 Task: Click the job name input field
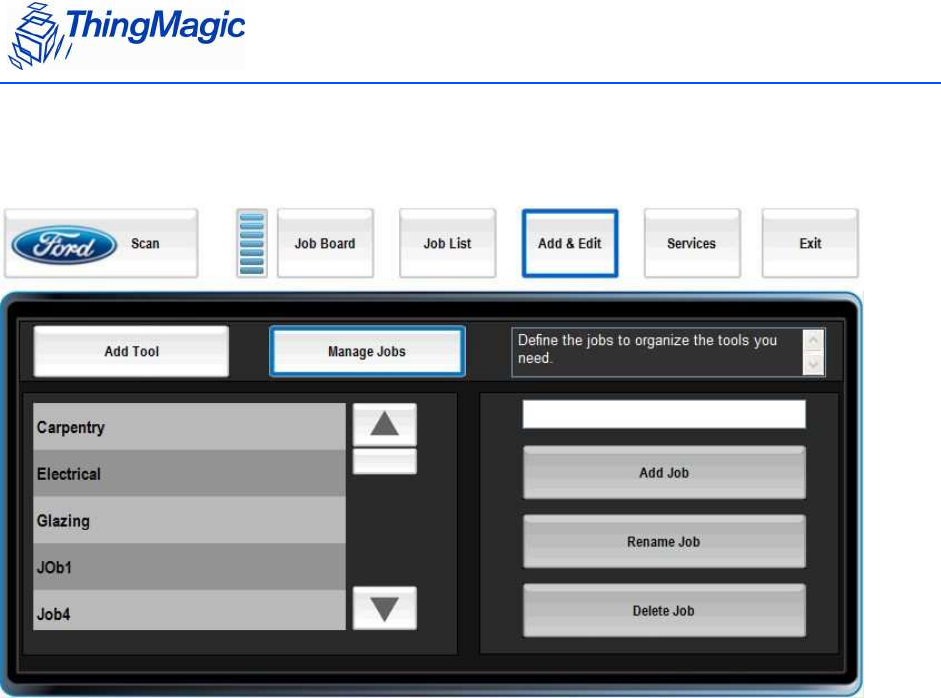(664, 414)
